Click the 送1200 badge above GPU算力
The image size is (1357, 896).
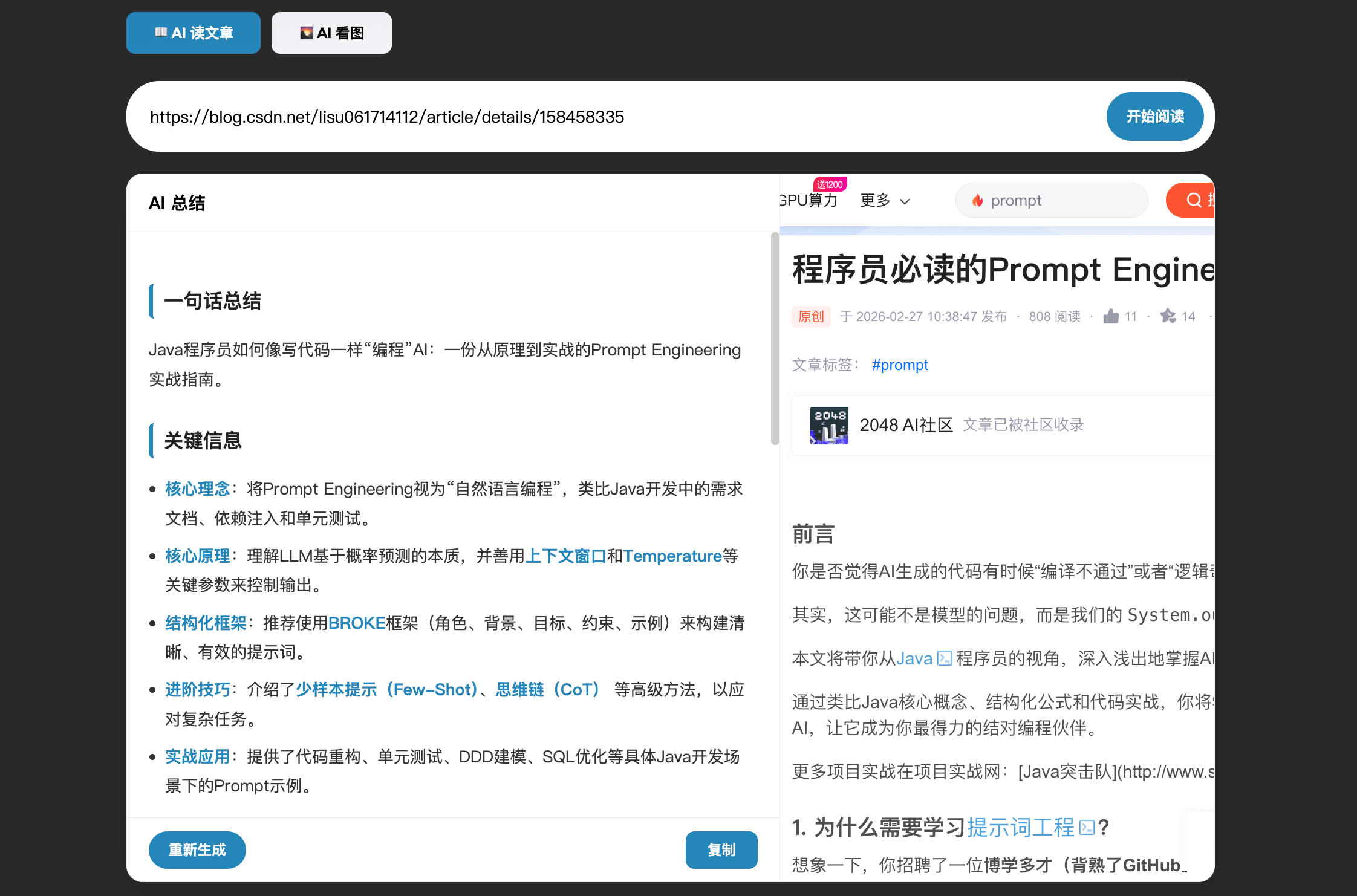tap(829, 184)
